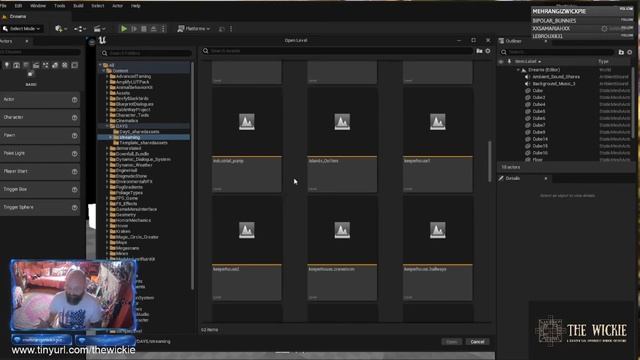Click the Outliner search field
This screenshot has width=640, height=360.
click(557, 52)
